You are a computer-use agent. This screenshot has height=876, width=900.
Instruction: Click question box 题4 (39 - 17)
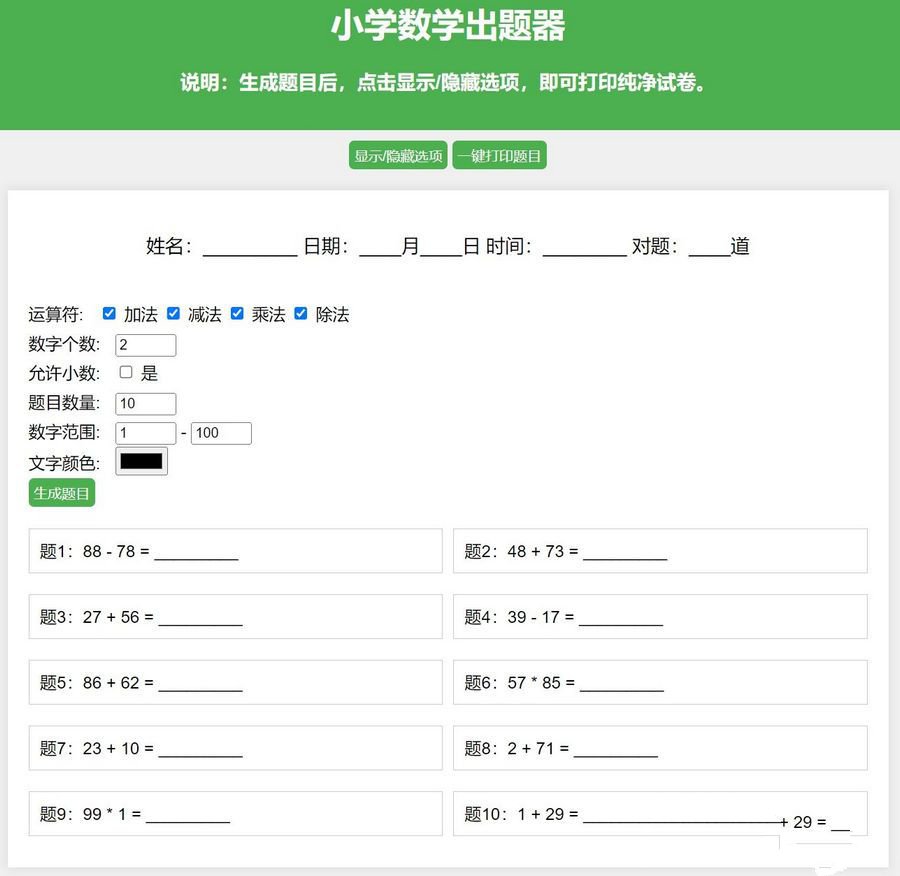click(659, 616)
